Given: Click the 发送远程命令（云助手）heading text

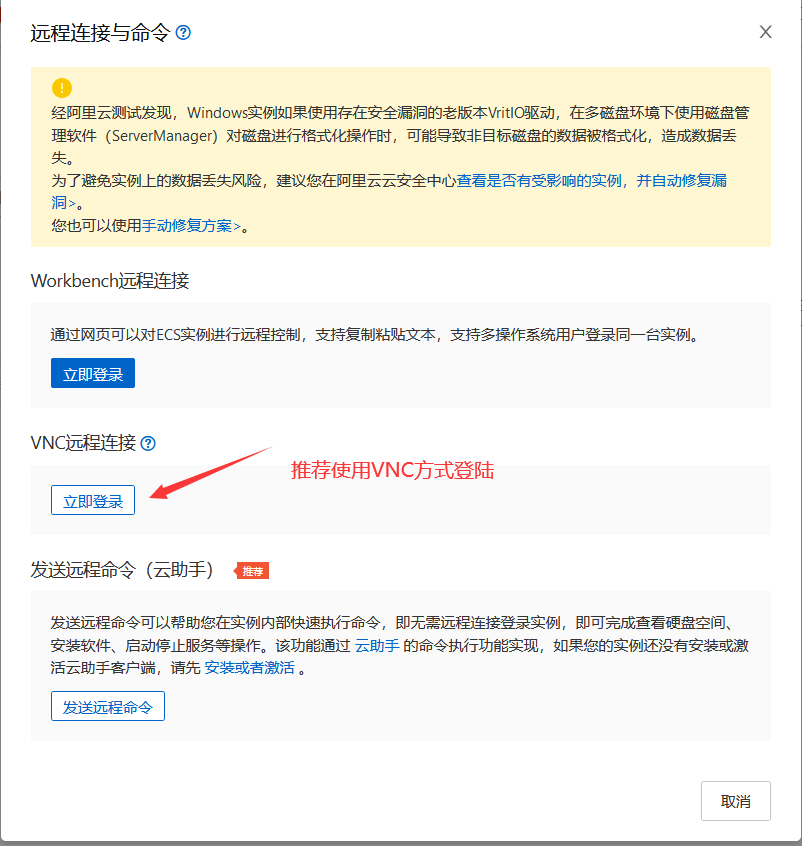Looking at the screenshot, I should click(x=122, y=570).
